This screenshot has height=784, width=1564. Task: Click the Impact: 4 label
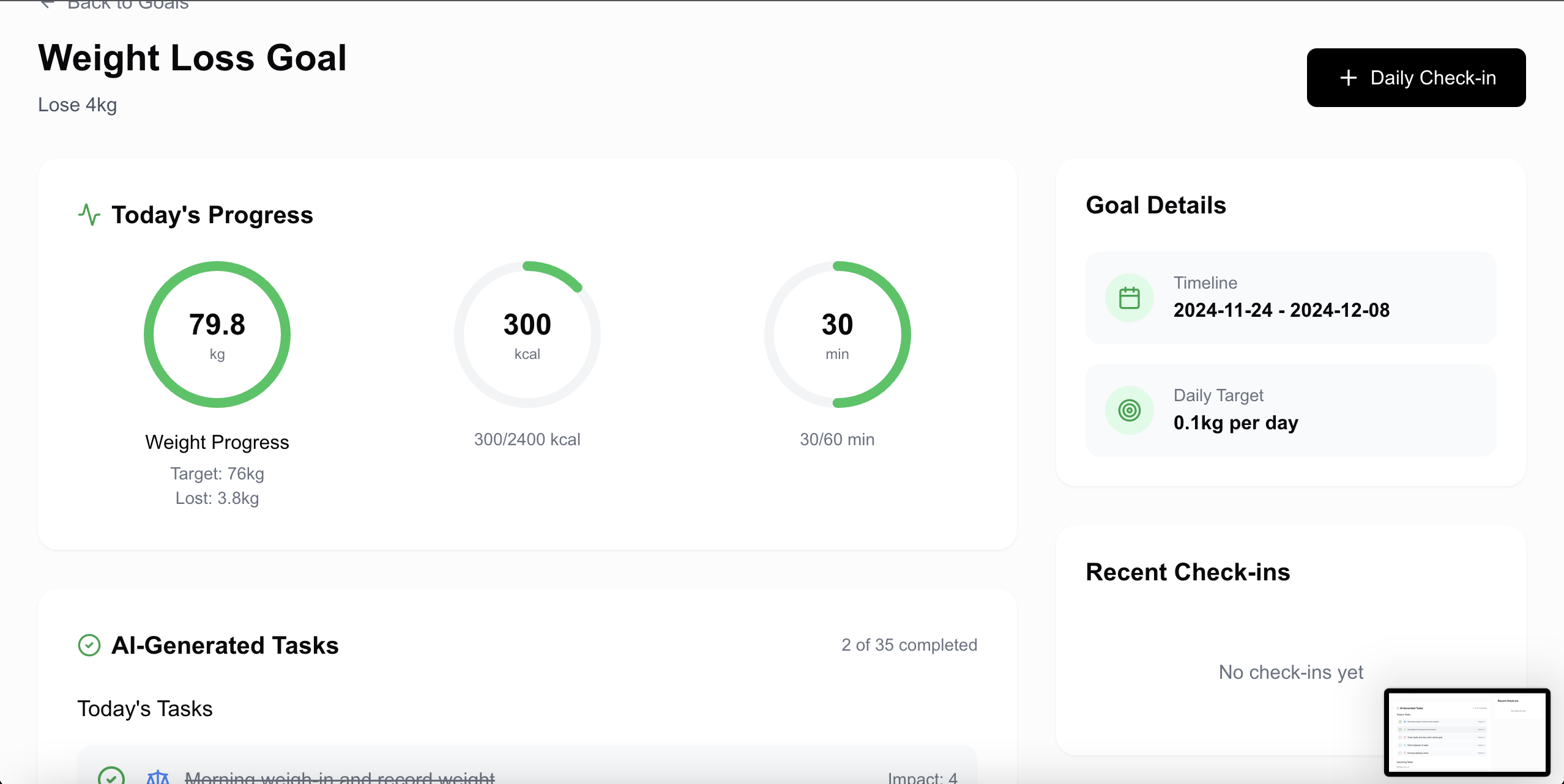pos(922,777)
